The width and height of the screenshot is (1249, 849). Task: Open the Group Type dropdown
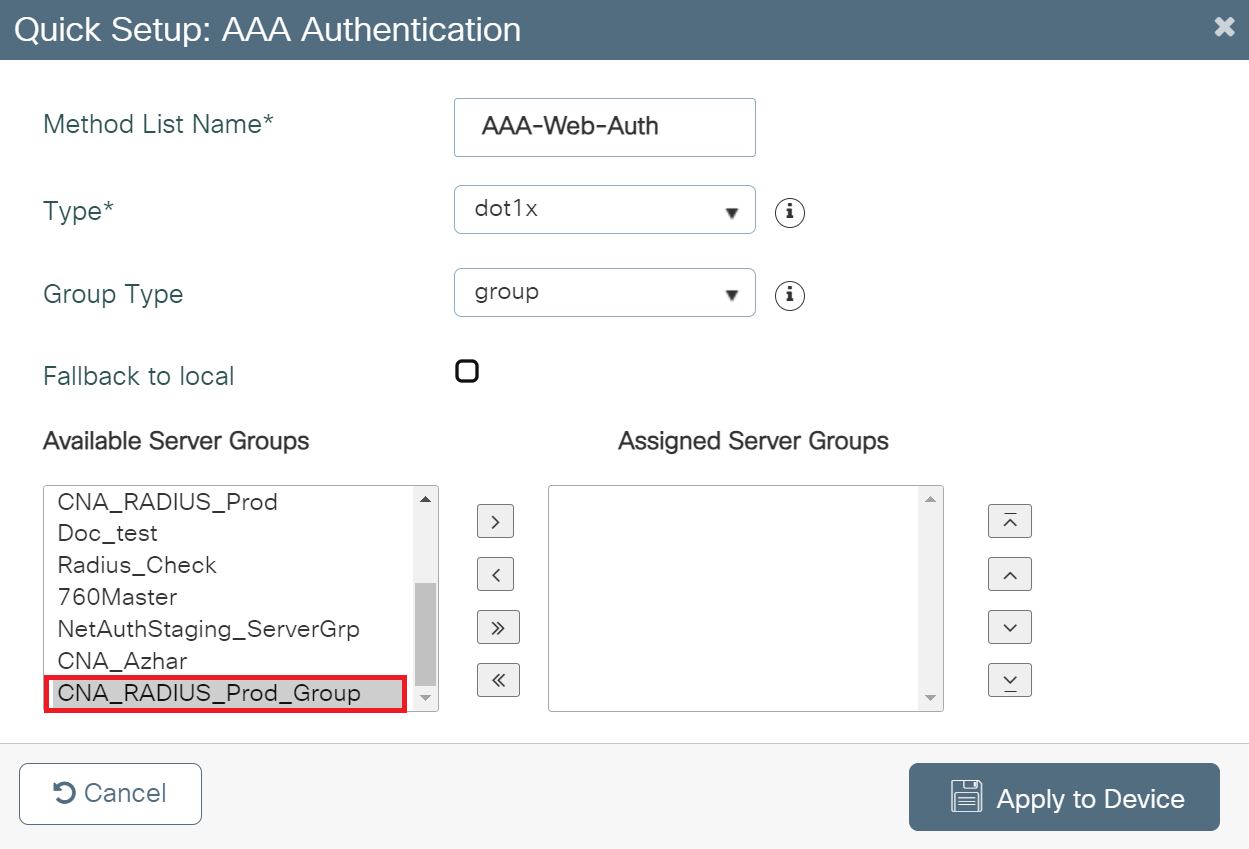[x=604, y=292]
